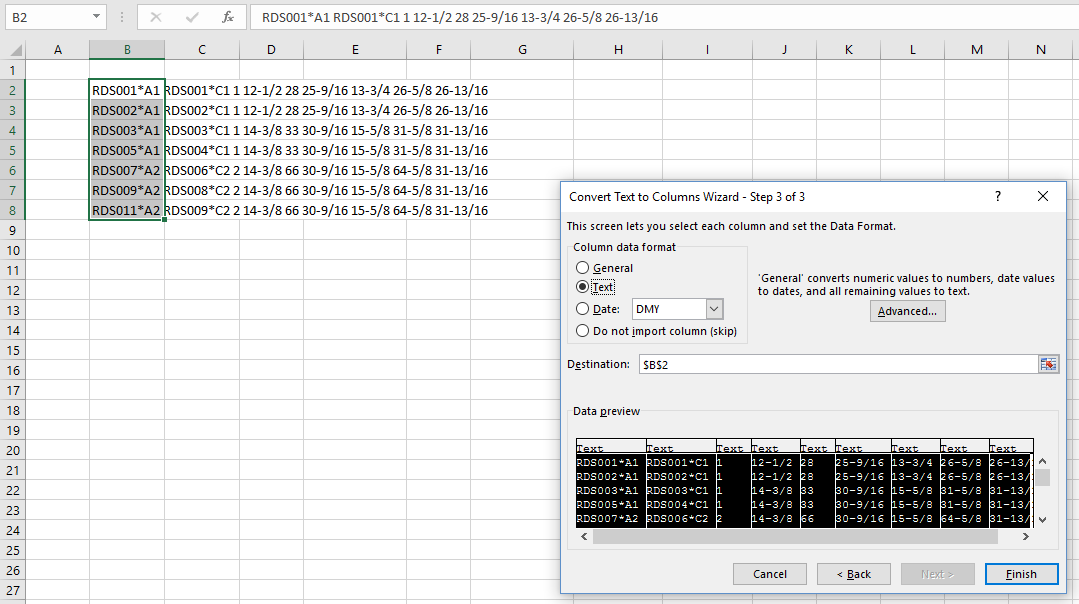Click the Select All corner triangle

14,50
